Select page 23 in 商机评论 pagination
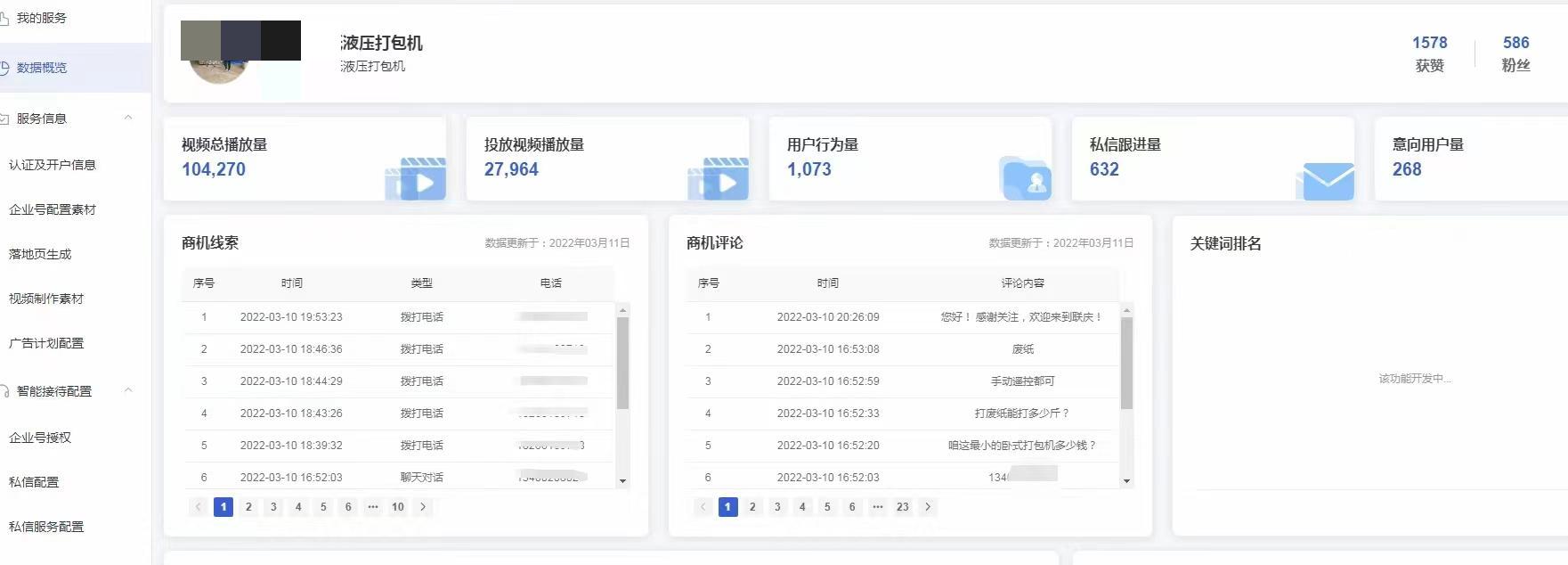Screen dimensions: 1568x565 click(x=903, y=507)
